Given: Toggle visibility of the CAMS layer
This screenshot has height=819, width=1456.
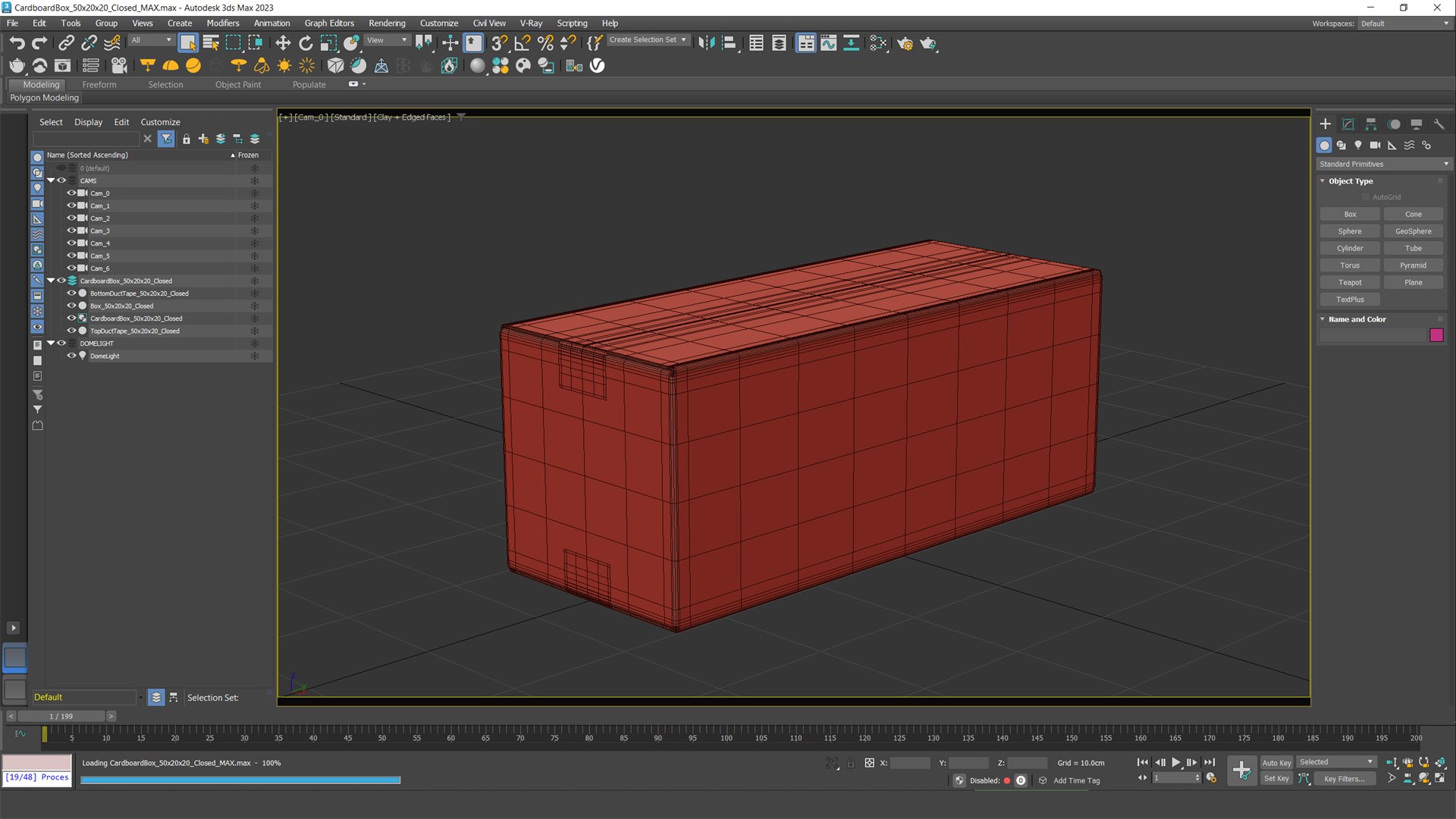Looking at the screenshot, I should tap(61, 180).
